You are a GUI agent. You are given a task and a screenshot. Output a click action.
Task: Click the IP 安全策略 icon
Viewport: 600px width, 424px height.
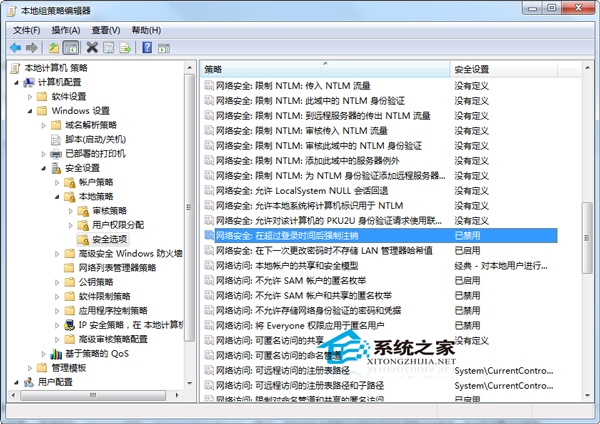69,325
